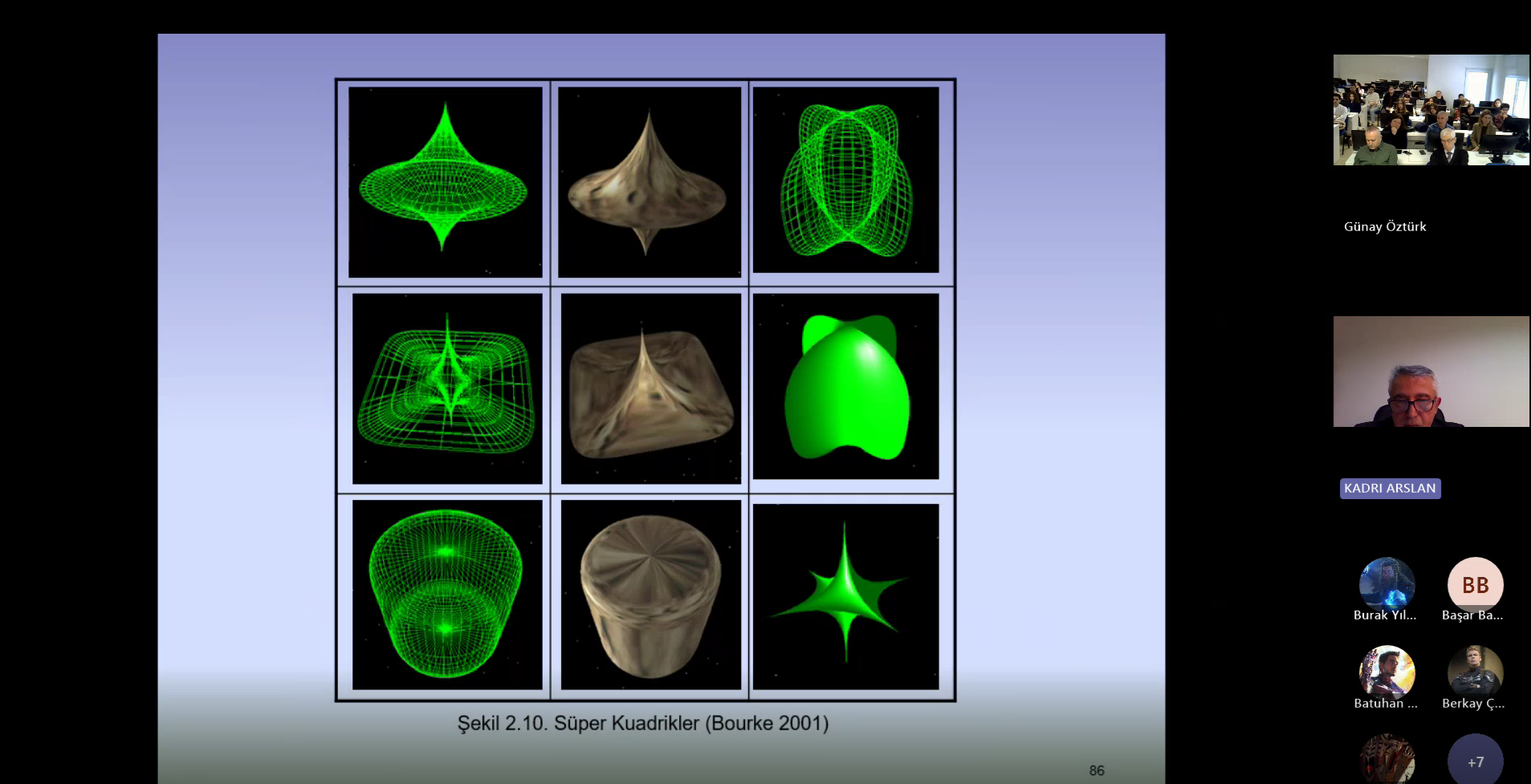
Task: Click the Şekil 2.10 Süper Kuadrikler caption
Action: [x=643, y=723]
